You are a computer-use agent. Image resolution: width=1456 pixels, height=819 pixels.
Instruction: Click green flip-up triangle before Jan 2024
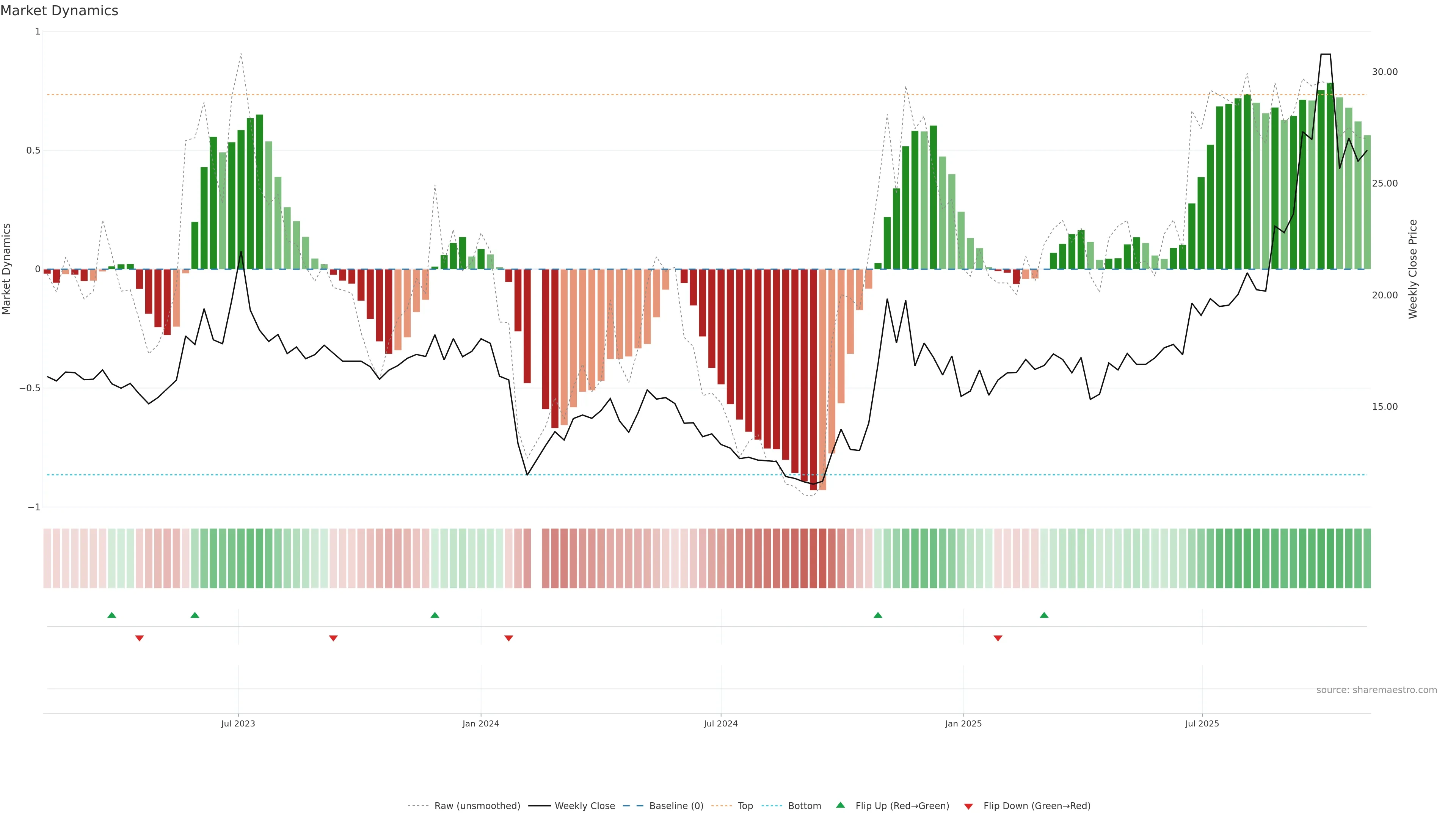pos(435,615)
